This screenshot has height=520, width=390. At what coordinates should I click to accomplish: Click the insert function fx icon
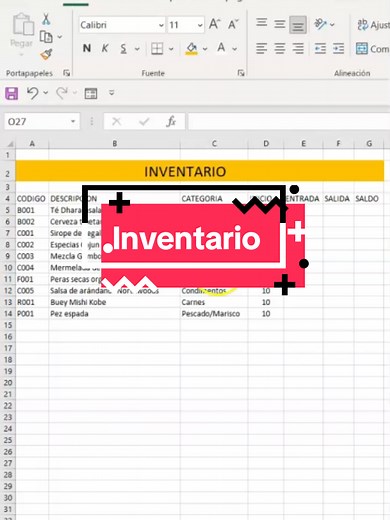tap(171, 122)
